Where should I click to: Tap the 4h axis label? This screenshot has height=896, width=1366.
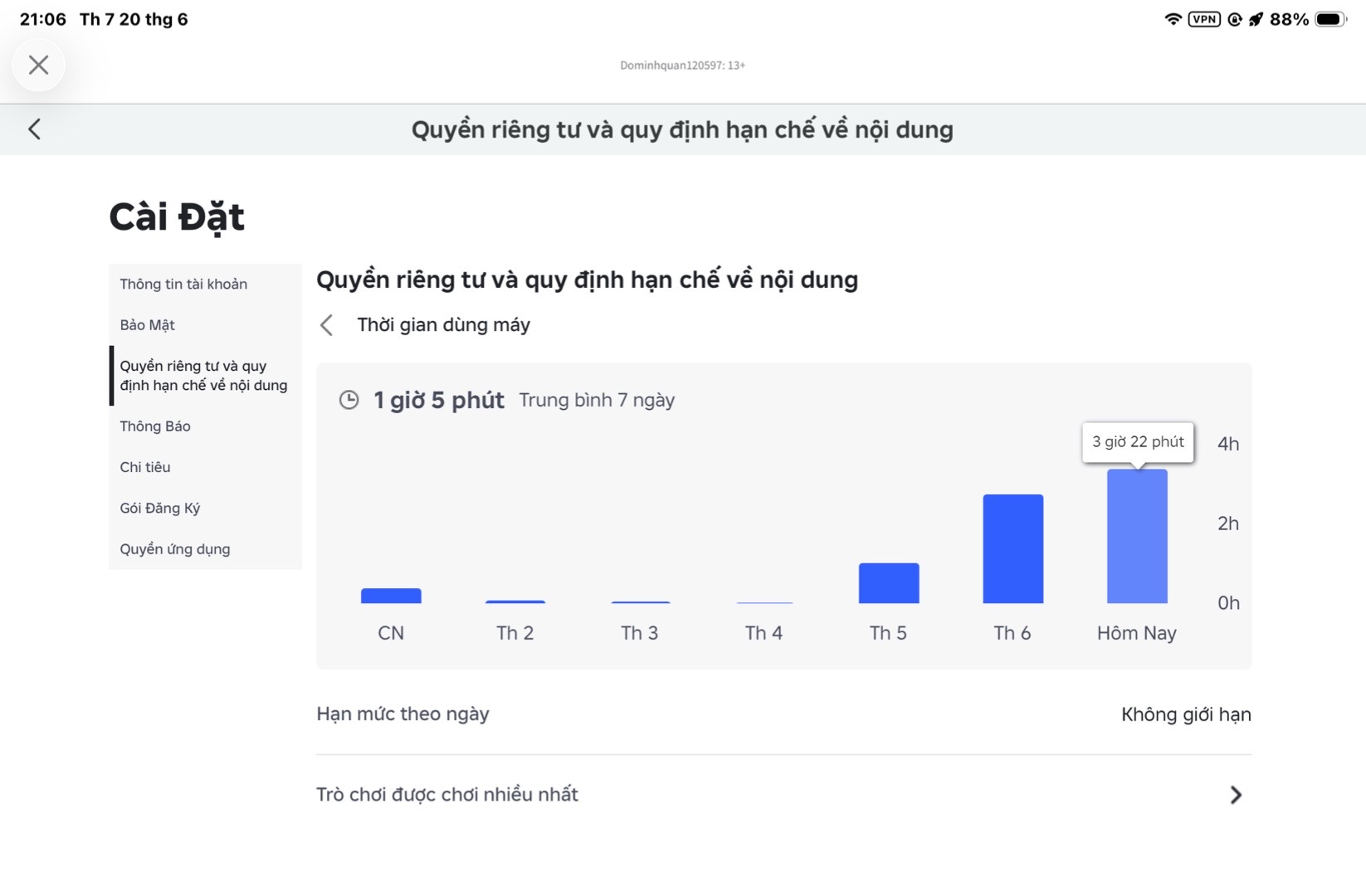(1228, 444)
